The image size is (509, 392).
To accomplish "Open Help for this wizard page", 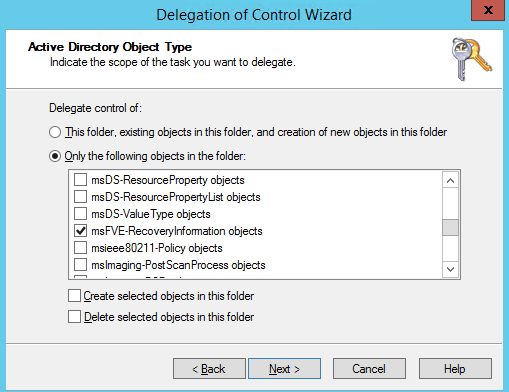I will coord(455,369).
